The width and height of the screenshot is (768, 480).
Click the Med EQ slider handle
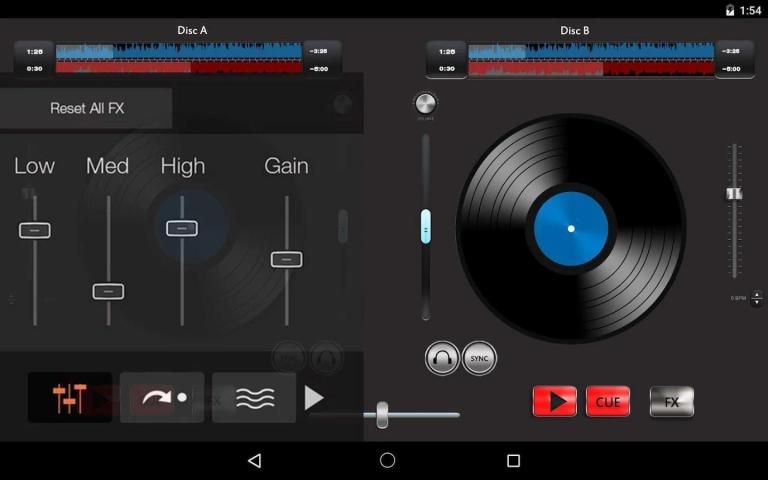(108, 291)
